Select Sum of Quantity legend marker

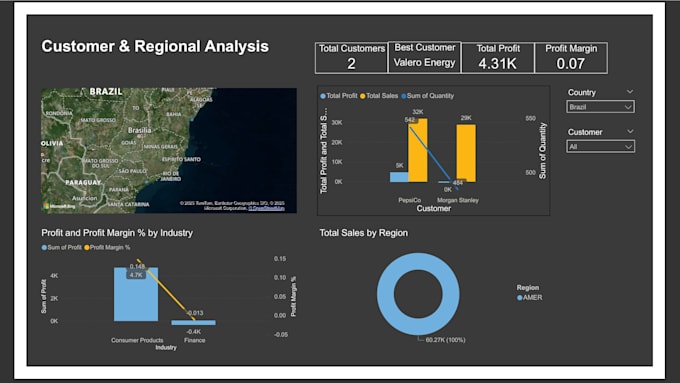click(x=404, y=96)
